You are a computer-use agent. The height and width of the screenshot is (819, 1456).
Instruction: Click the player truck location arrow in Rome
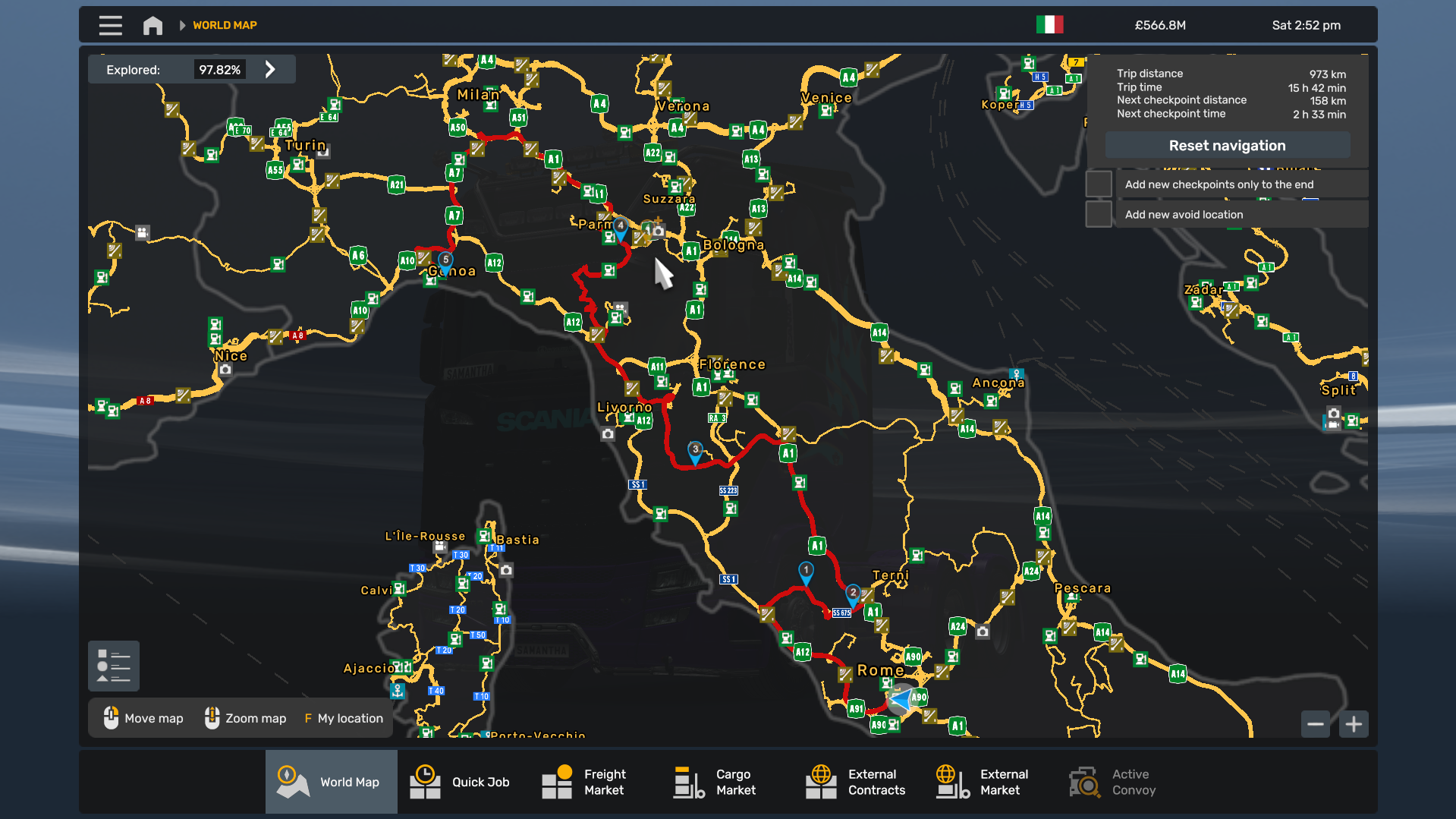(901, 699)
